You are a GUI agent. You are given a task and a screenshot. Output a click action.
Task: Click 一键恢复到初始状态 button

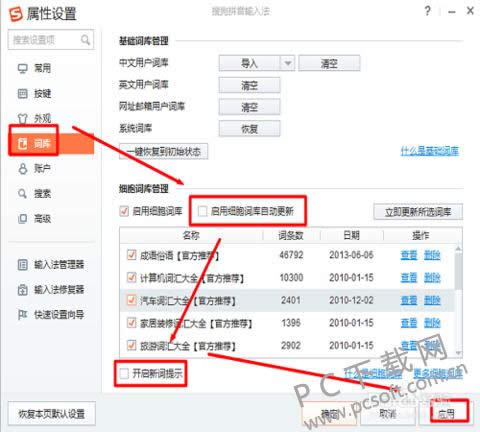[164, 152]
